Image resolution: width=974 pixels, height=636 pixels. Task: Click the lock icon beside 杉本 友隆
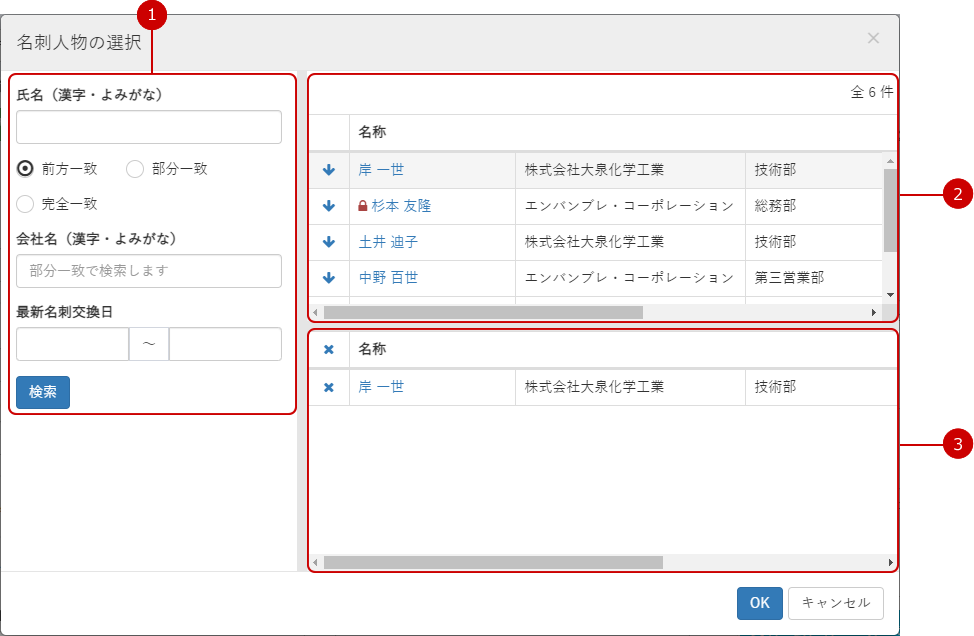[x=363, y=206]
